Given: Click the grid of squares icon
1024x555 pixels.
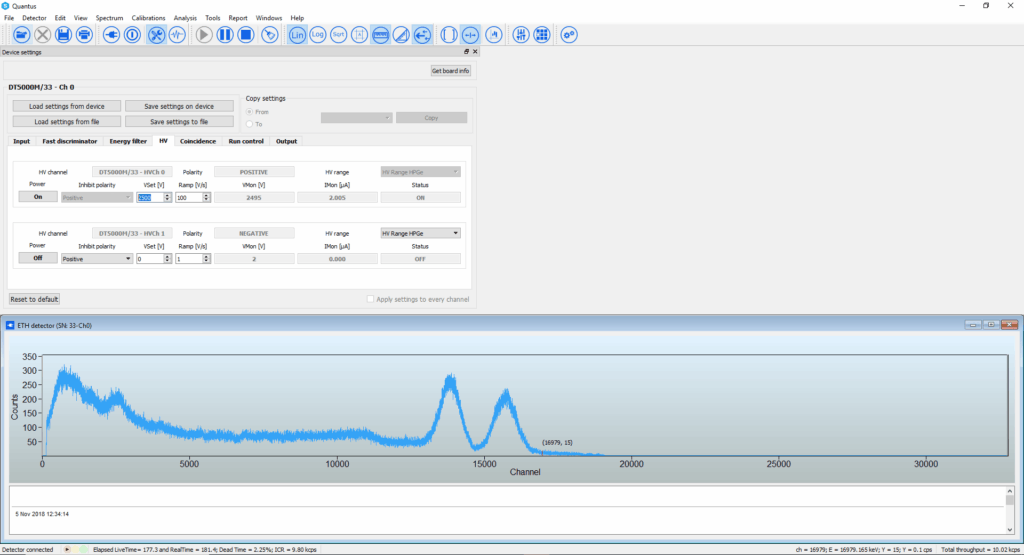Looking at the screenshot, I should (542, 35).
